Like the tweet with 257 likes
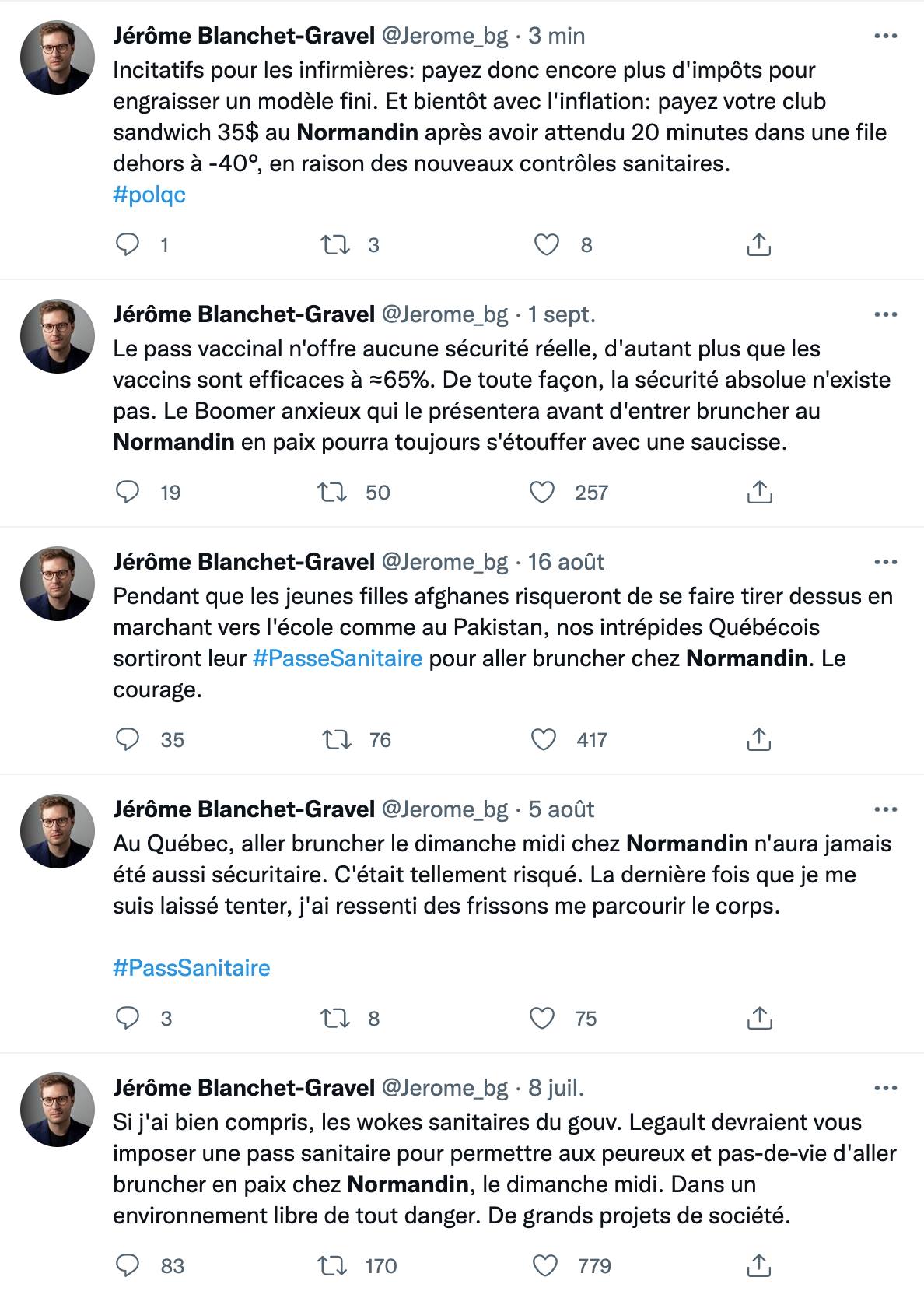The image size is (924, 1298). 542,493
